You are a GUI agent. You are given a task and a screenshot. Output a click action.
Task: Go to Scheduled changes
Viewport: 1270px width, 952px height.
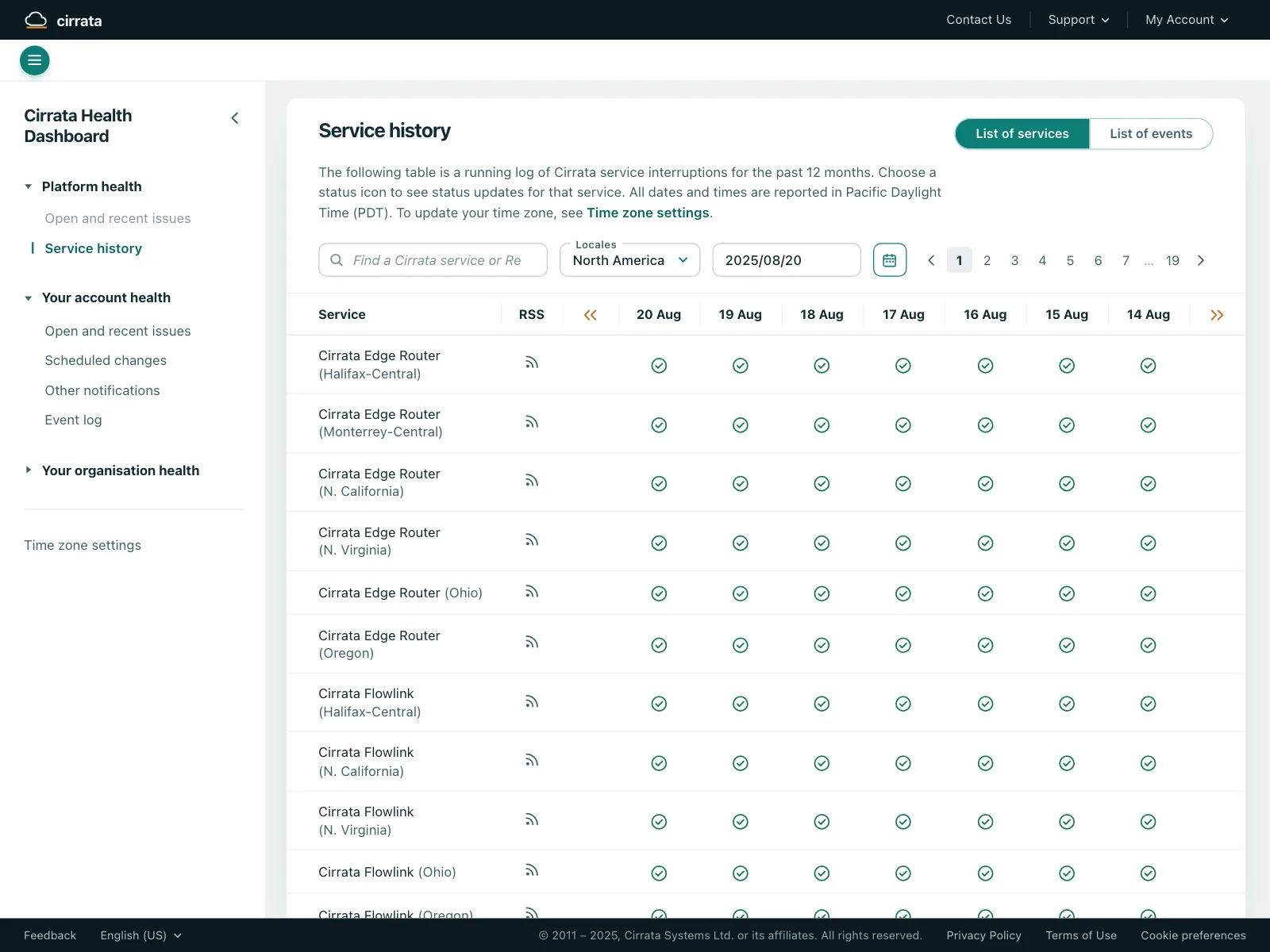click(x=106, y=360)
